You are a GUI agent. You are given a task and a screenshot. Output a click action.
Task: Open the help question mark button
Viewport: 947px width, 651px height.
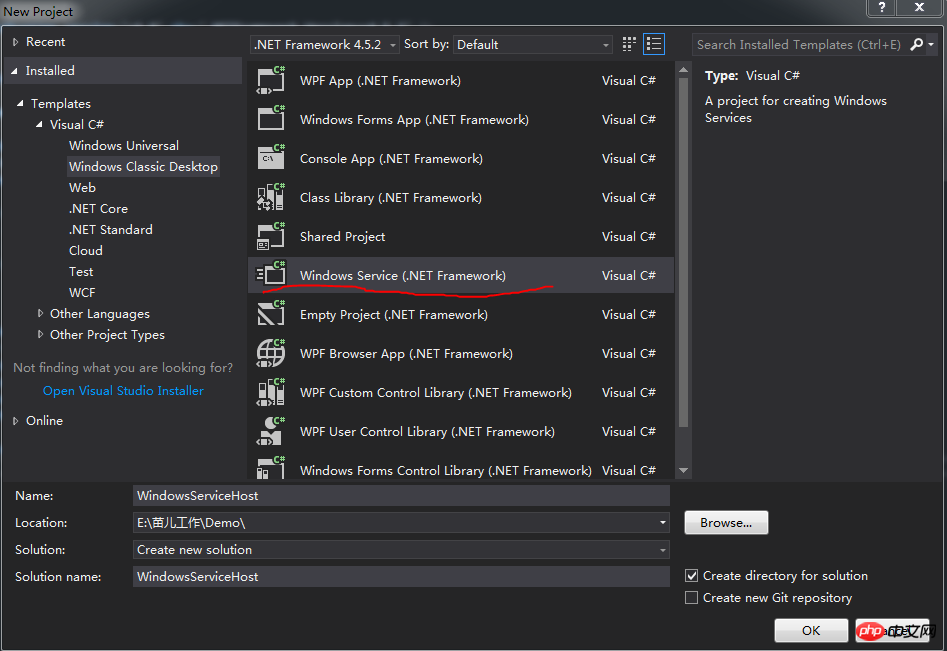pyautogui.click(x=882, y=7)
